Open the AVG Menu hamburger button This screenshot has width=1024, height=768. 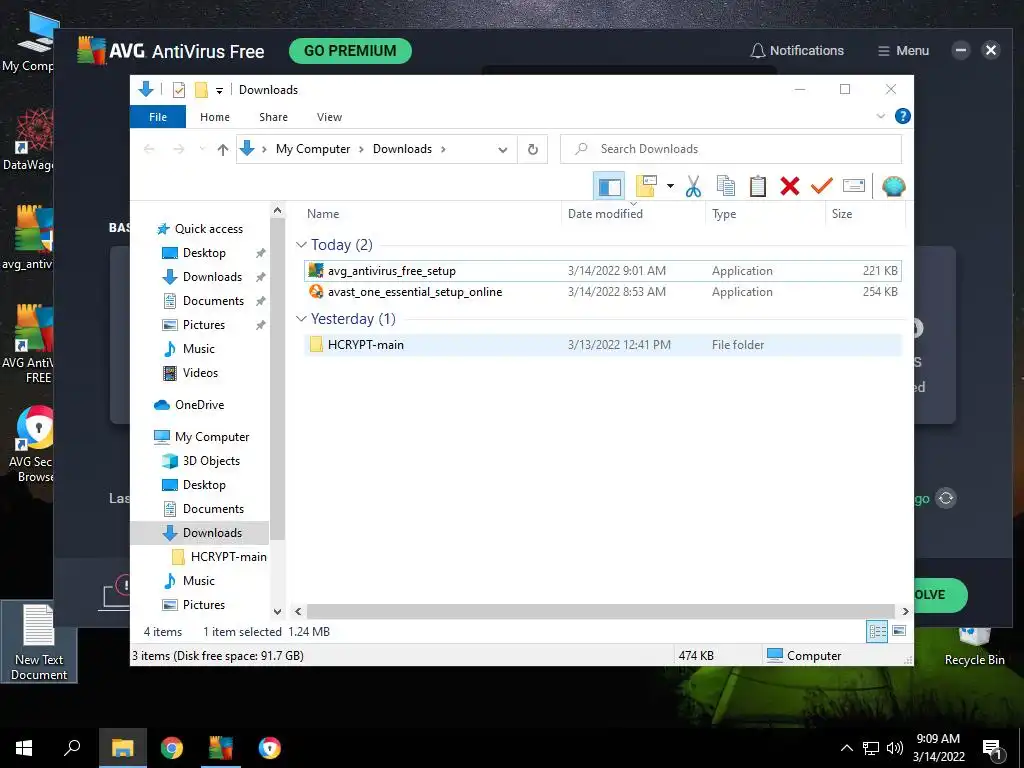tap(903, 51)
